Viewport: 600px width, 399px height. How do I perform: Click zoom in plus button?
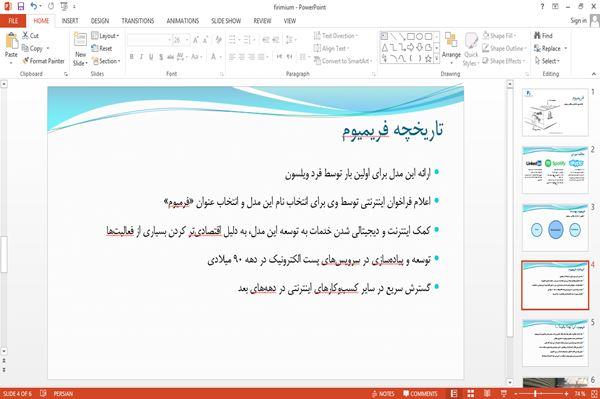(566, 393)
